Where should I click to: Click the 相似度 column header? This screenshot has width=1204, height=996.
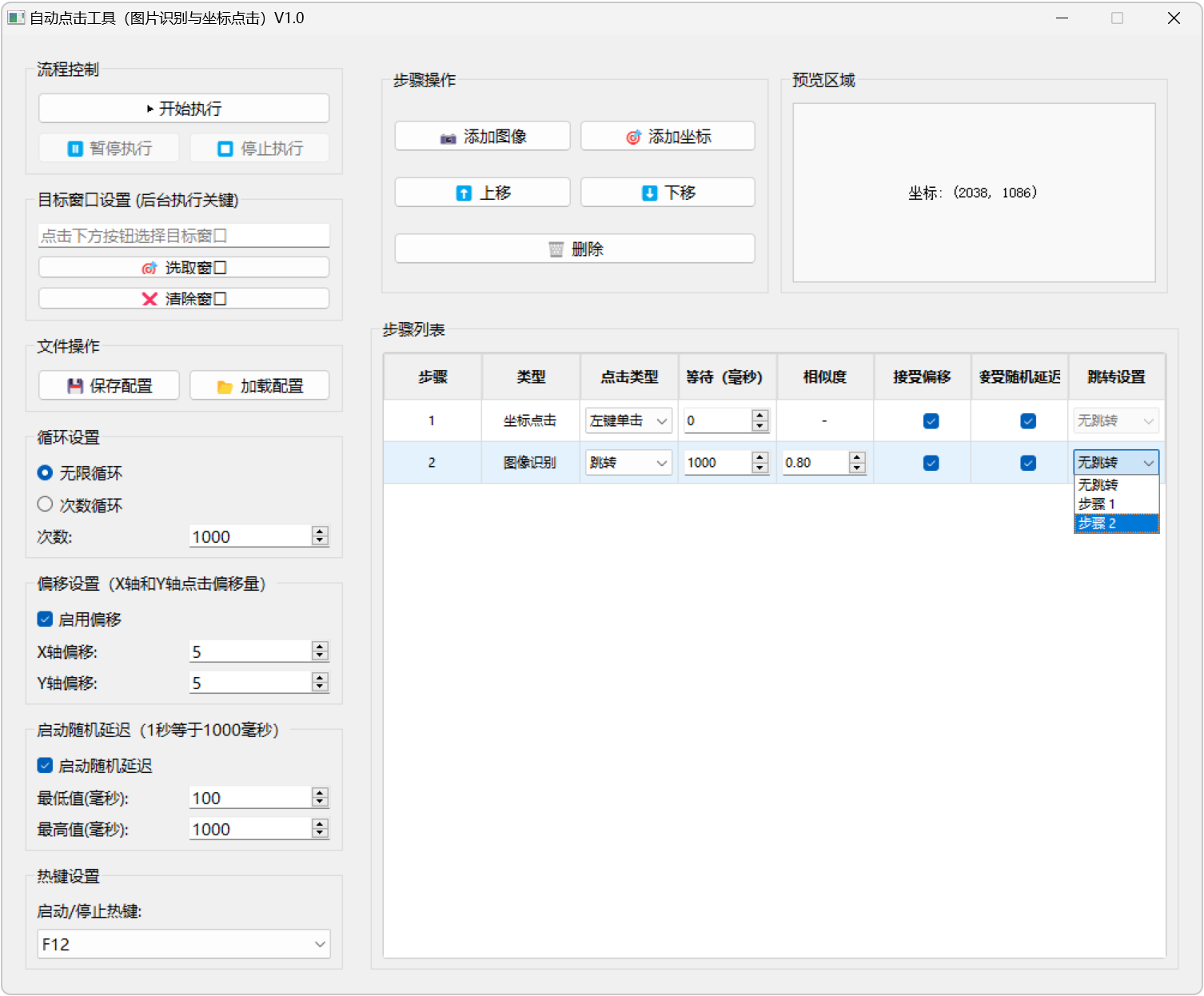coord(824,377)
